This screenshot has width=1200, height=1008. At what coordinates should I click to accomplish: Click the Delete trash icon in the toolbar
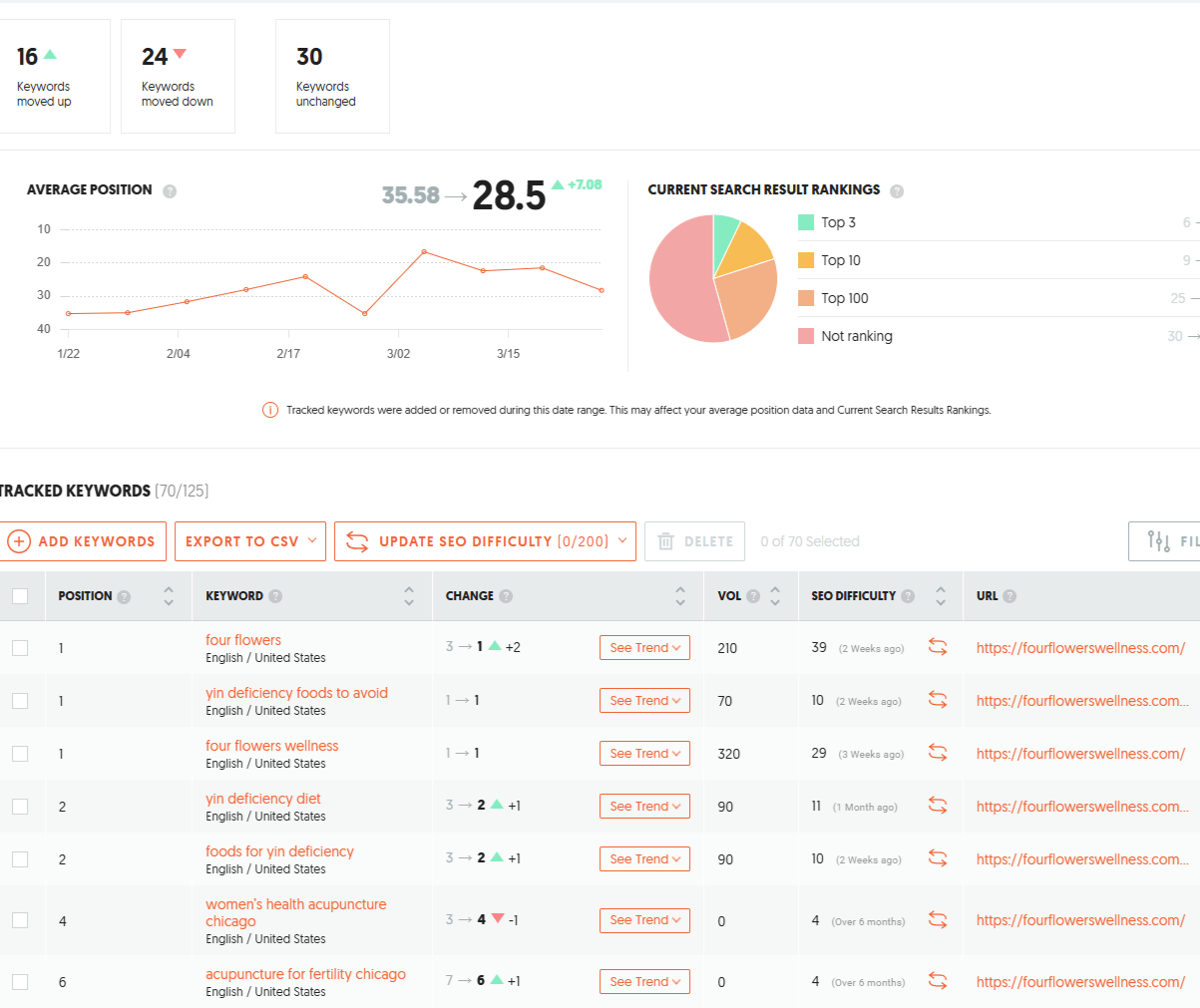click(x=664, y=540)
